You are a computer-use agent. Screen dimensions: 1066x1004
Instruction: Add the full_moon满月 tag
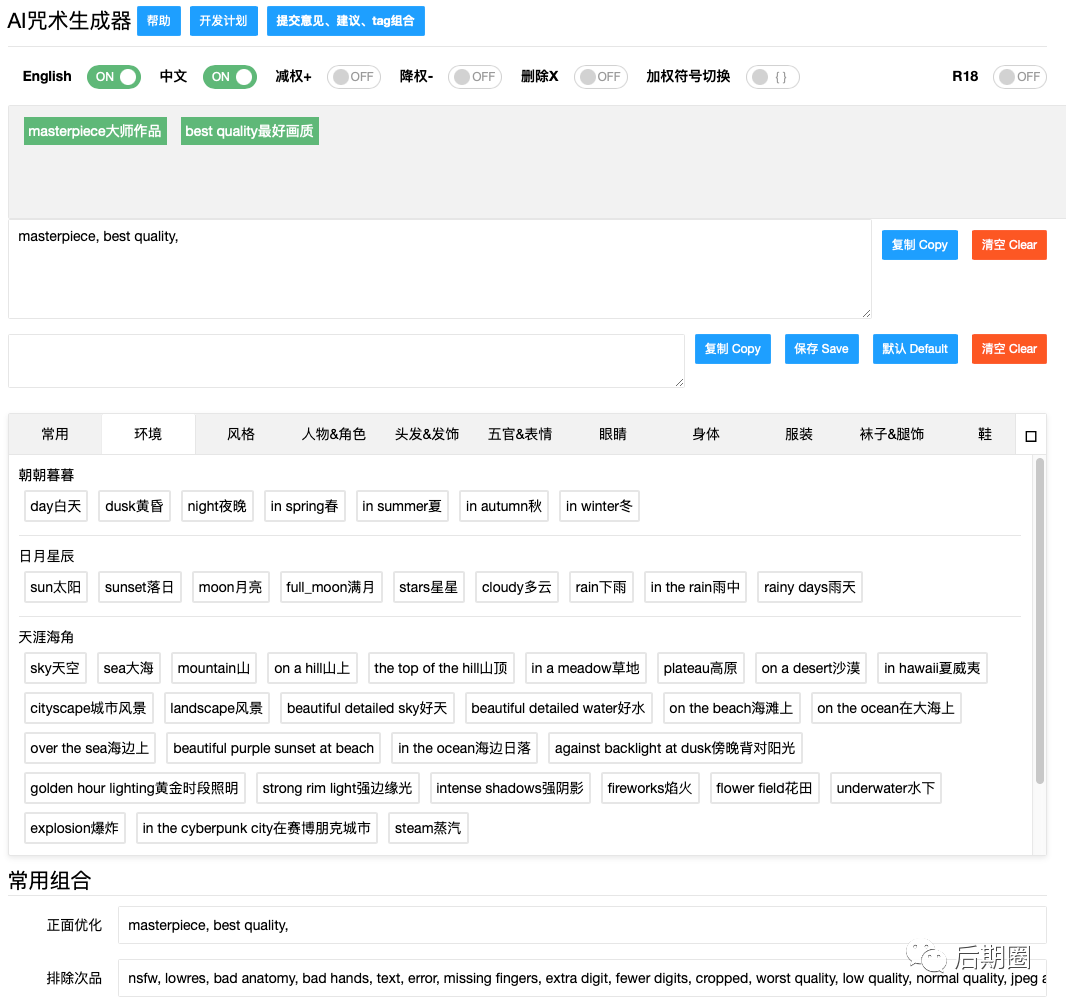(x=331, y=587)
